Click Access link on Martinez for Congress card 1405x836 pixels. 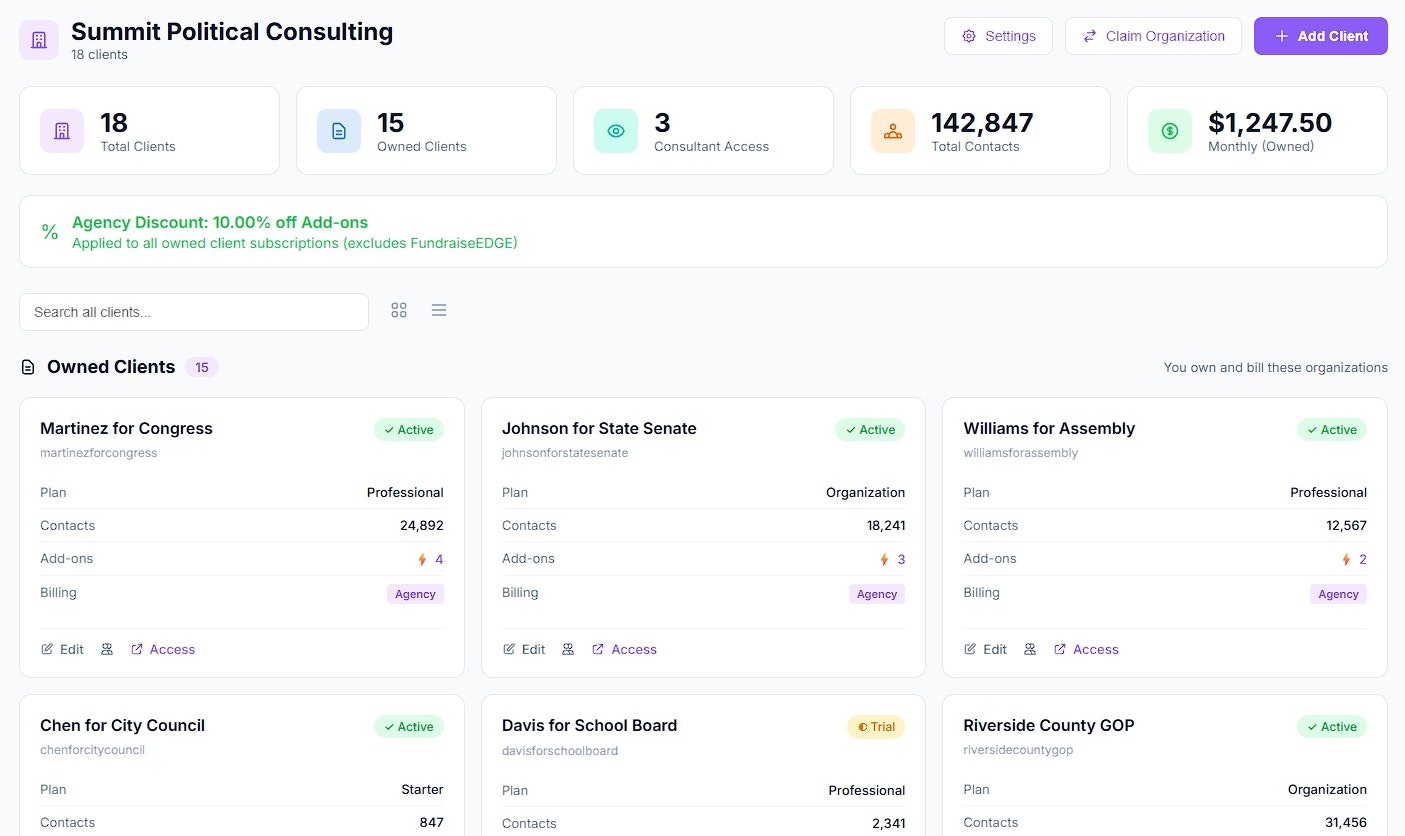163,649
